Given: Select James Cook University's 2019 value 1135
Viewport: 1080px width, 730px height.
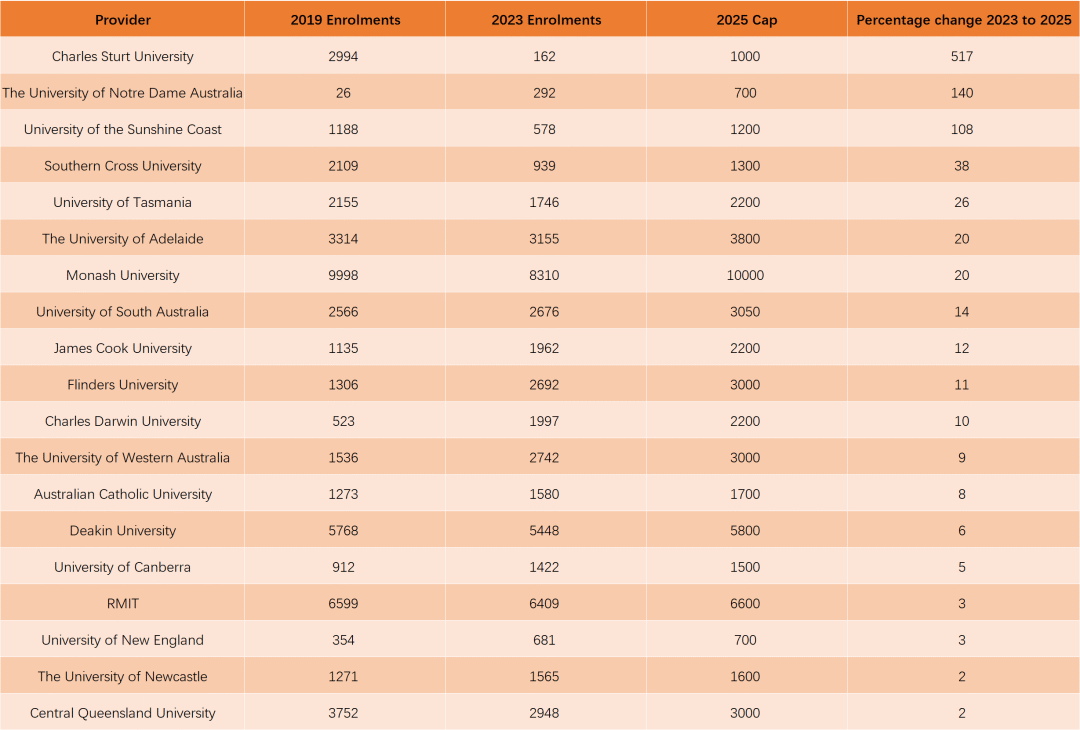Looking at the screenshot, I should click(x=343, y=349).
